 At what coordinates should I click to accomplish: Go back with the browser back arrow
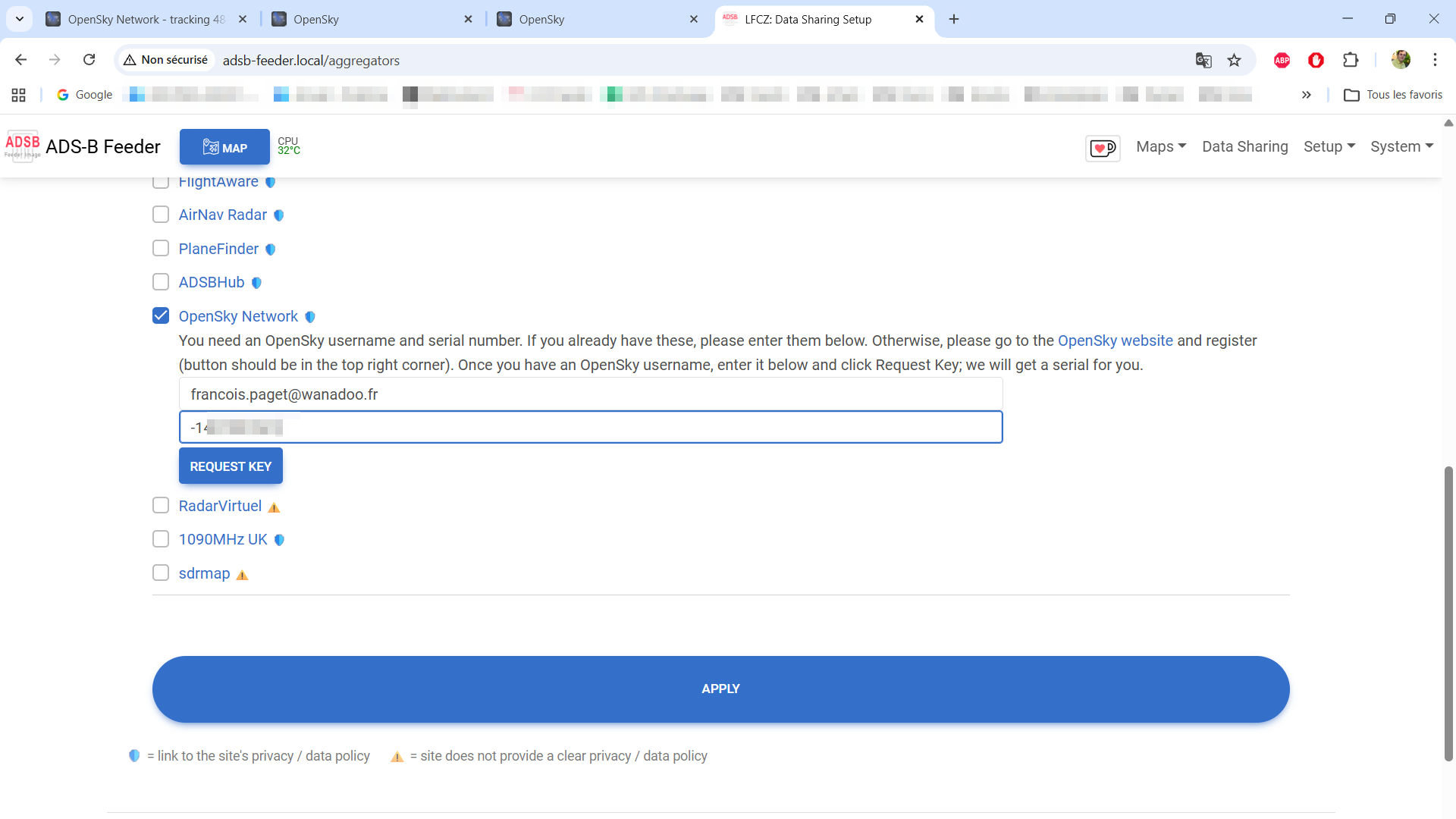click(x=21, y=60)
